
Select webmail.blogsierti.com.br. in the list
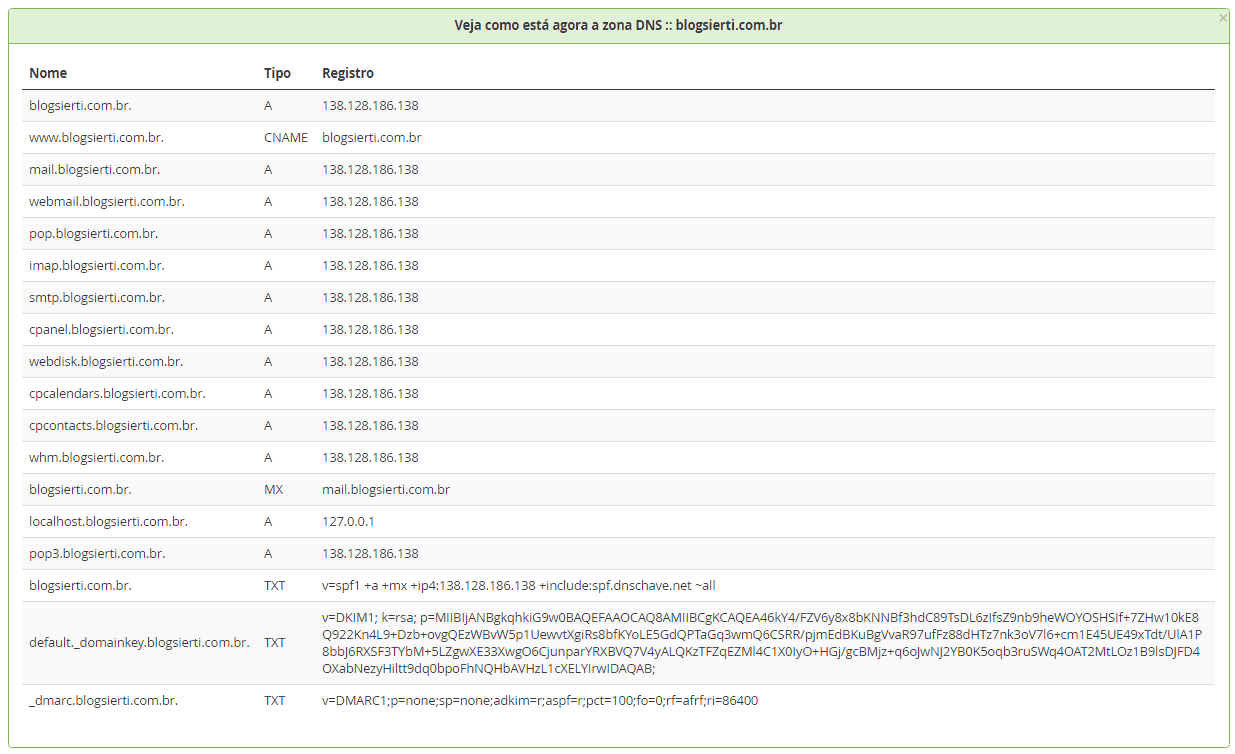tap(106, 201)
